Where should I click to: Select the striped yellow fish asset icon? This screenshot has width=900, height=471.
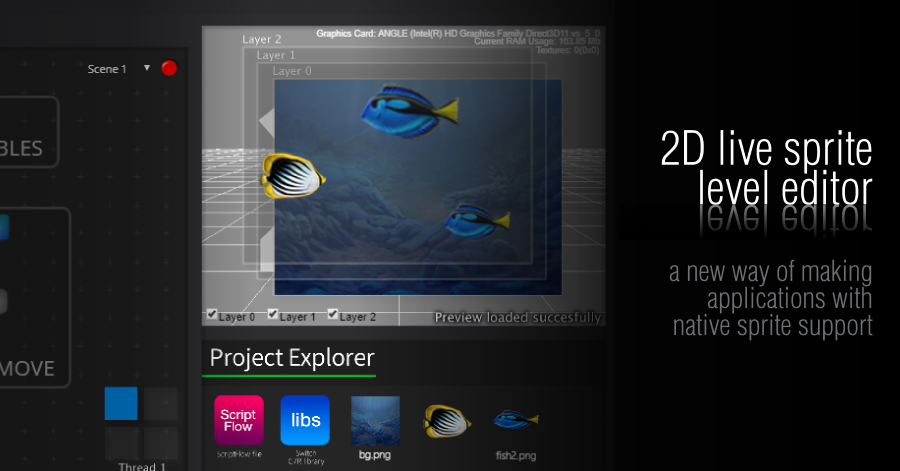pos(447,421)
